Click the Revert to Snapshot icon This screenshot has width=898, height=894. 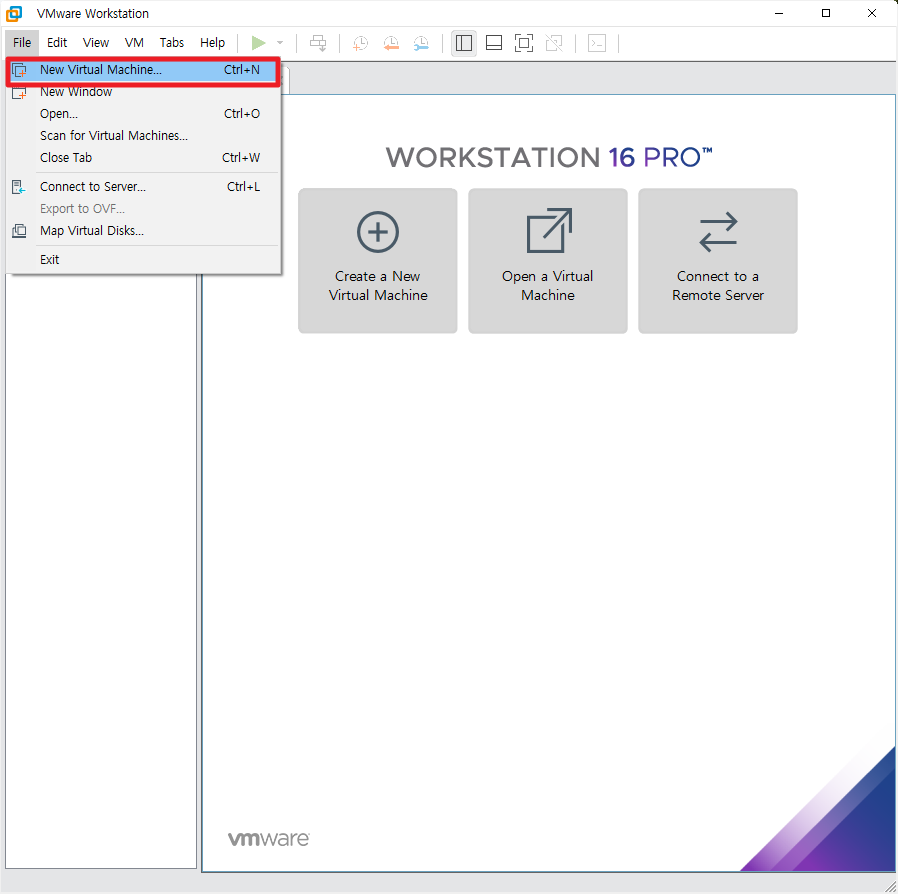[391, 43]
